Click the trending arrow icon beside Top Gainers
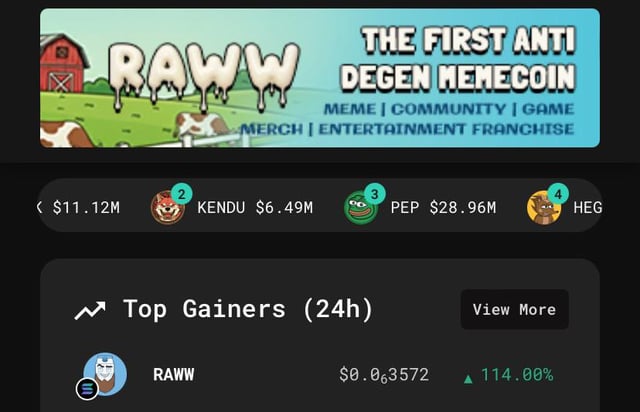640x412 pixels. coord(90,310)
